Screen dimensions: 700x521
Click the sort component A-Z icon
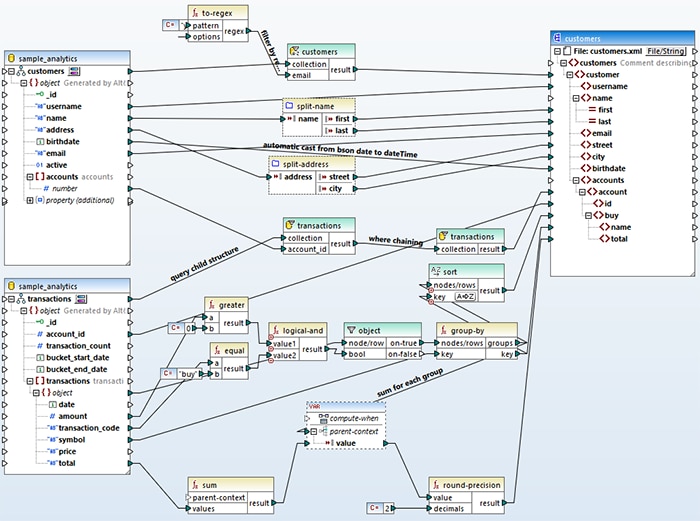tap(435, 271)
